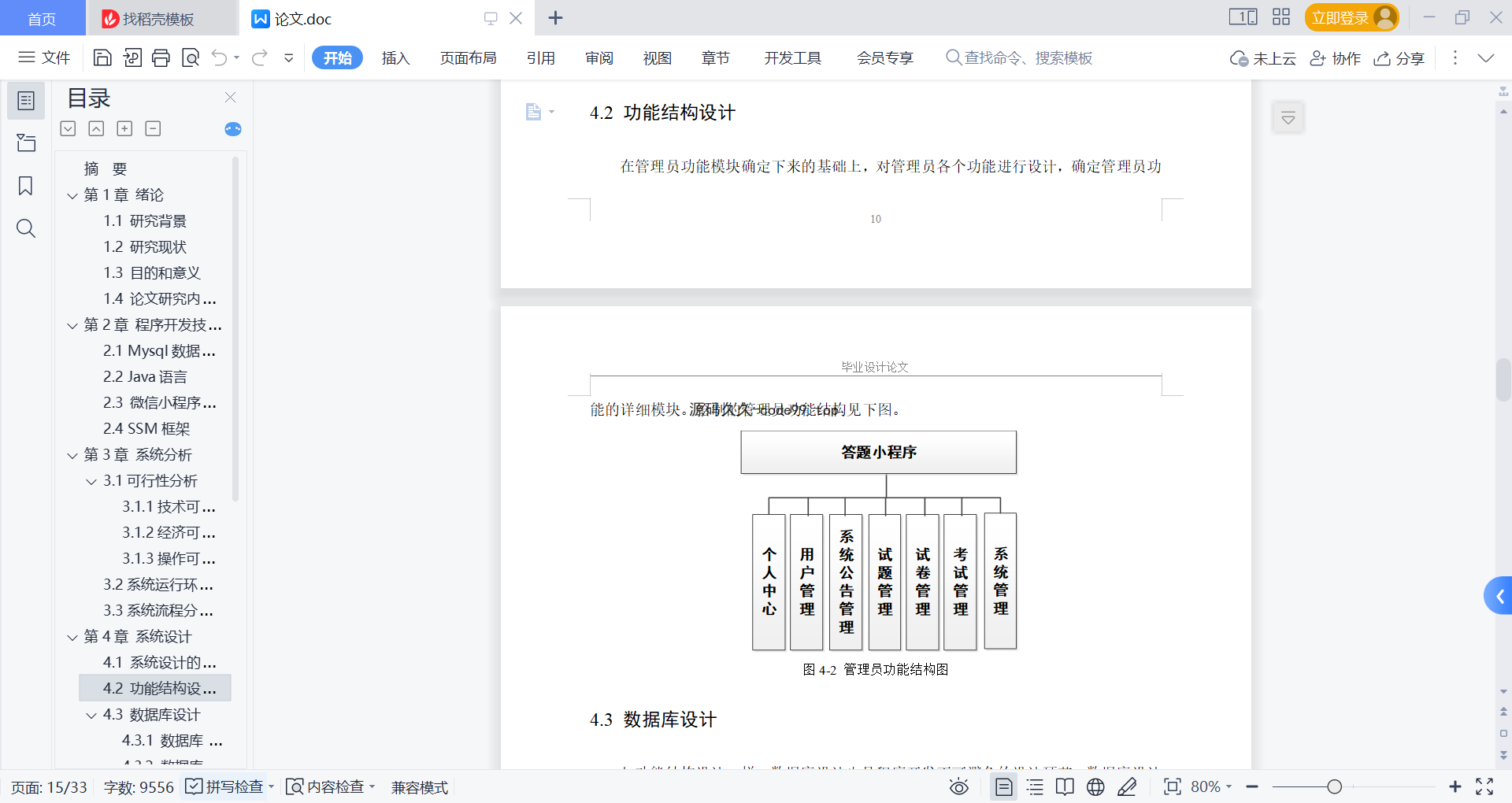This screenshot has height=803, width=1512.
Task: Select the 插入 ribbon tab
Action: 395,57
